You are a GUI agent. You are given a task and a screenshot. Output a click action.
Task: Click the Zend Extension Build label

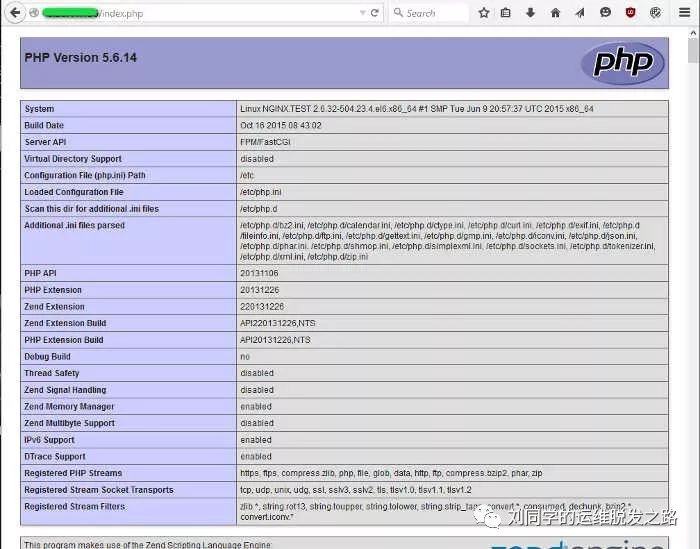click(65, 323)
